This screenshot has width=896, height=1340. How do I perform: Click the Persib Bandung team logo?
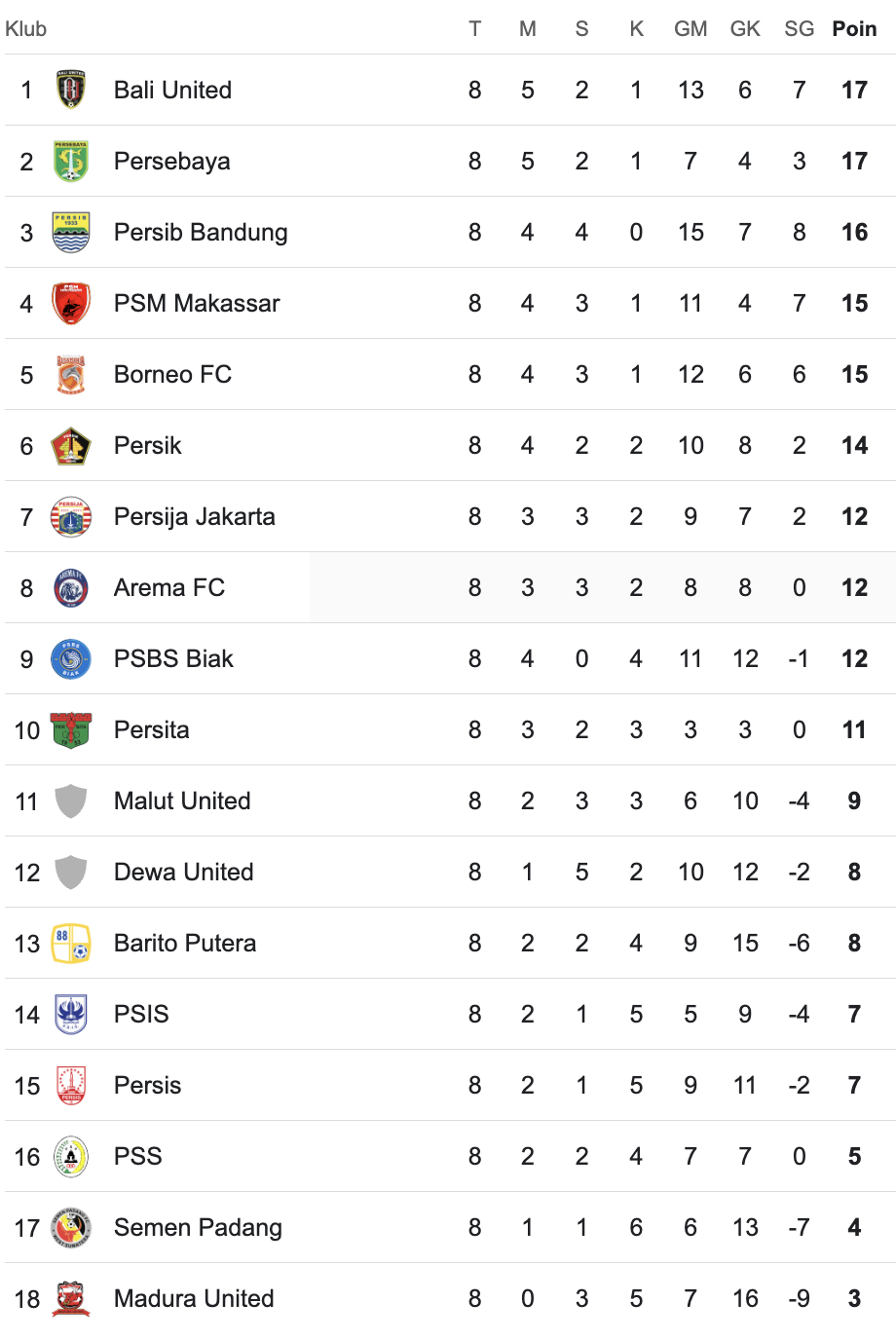pyautogui.click(x=71, y=232)
